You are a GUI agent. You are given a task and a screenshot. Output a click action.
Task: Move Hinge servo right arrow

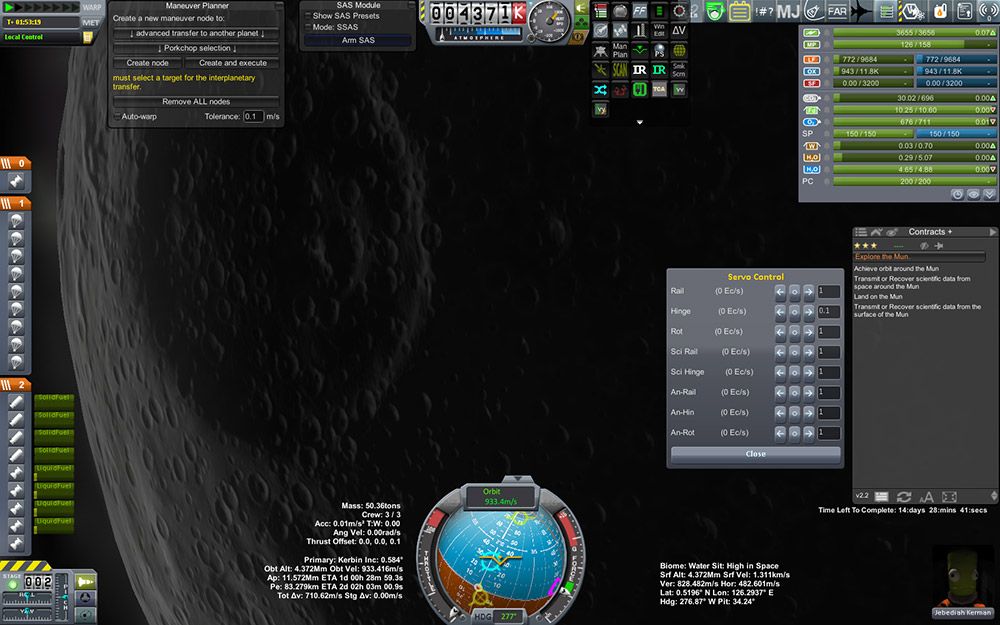[x=809, y=311]
